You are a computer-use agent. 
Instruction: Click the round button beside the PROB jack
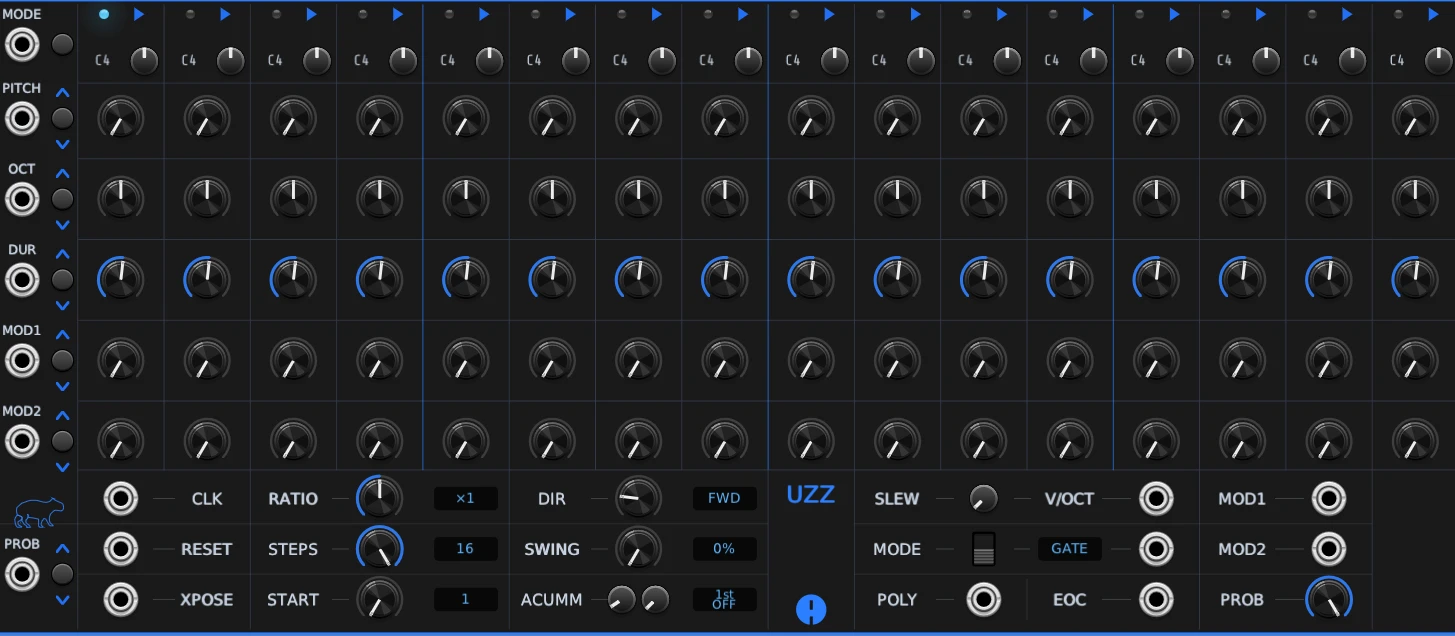click(x=62, y=574)
